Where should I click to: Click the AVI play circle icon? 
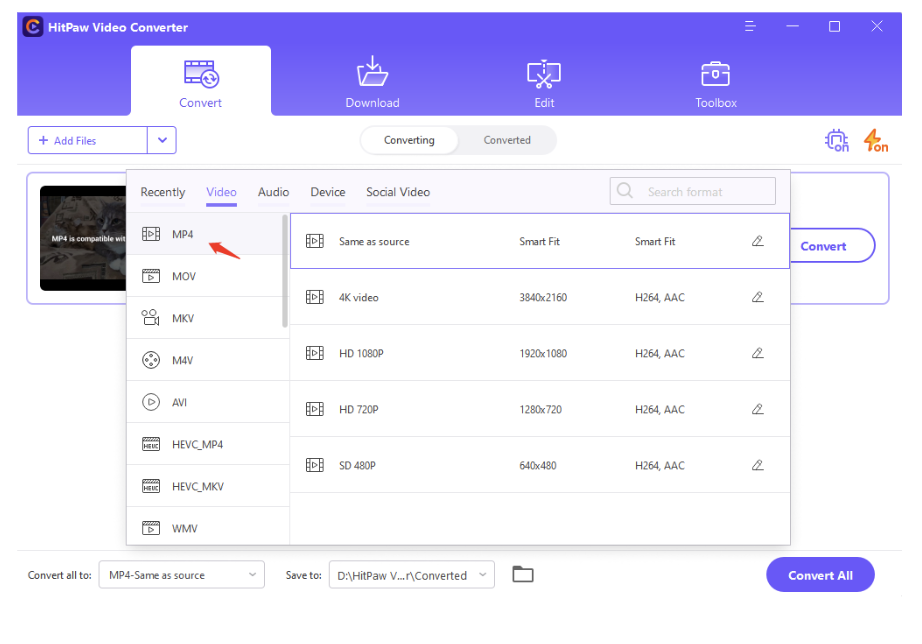151,402
